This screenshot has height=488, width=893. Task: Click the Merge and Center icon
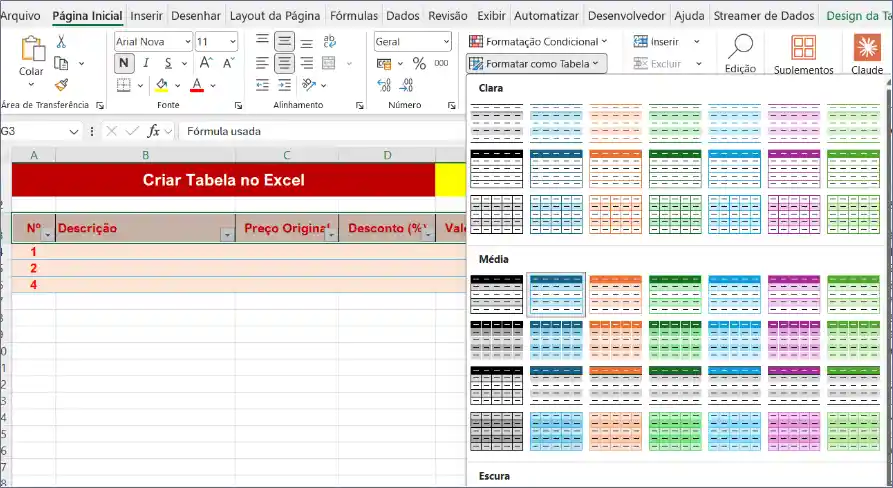(x=329, y=63)
